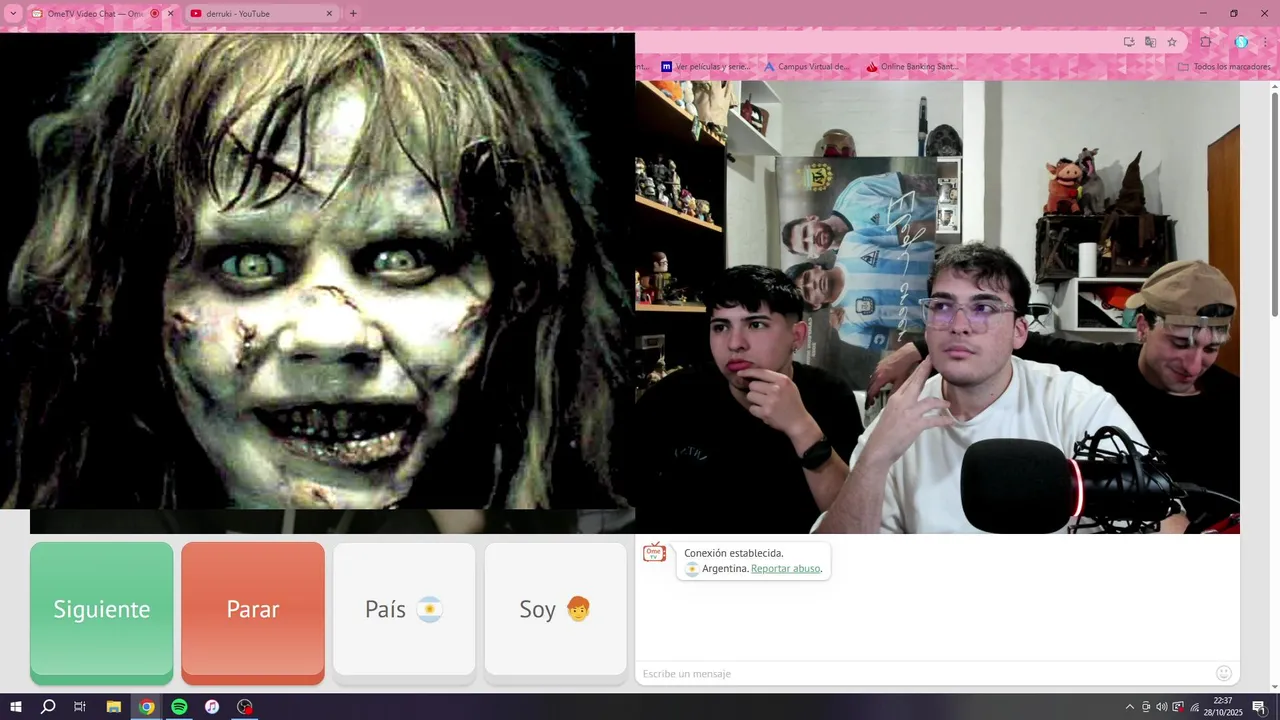Click the translate page icon
This screenshot has height=720, width=1280.
pos(1150,42)
